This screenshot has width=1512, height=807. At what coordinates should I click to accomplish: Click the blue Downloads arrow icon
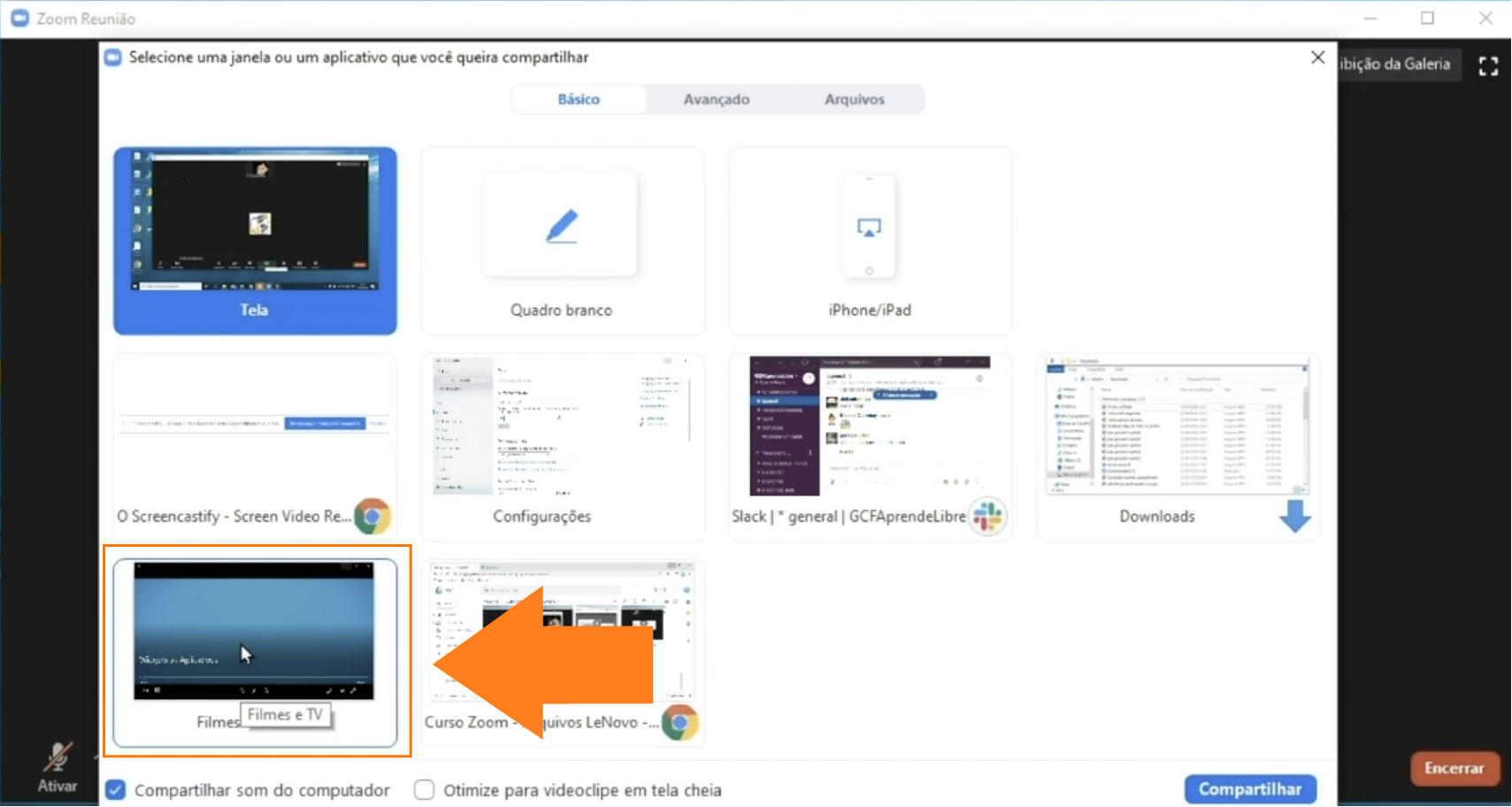pyautogui.click(x=1294, y=516)
